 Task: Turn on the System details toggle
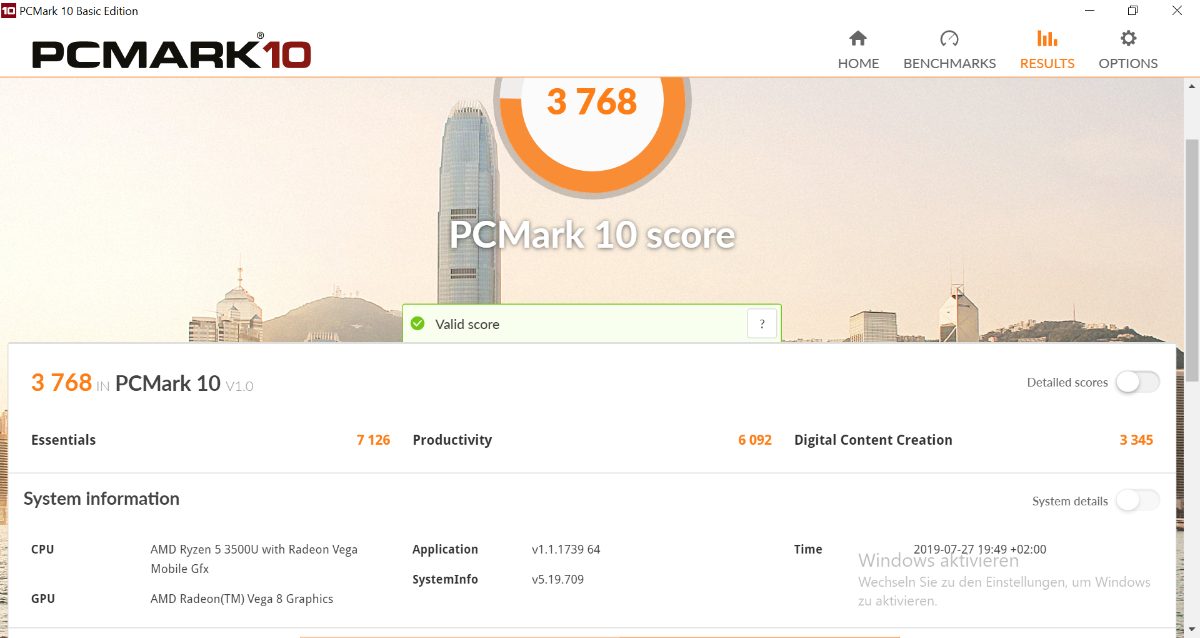(1137, 501)
